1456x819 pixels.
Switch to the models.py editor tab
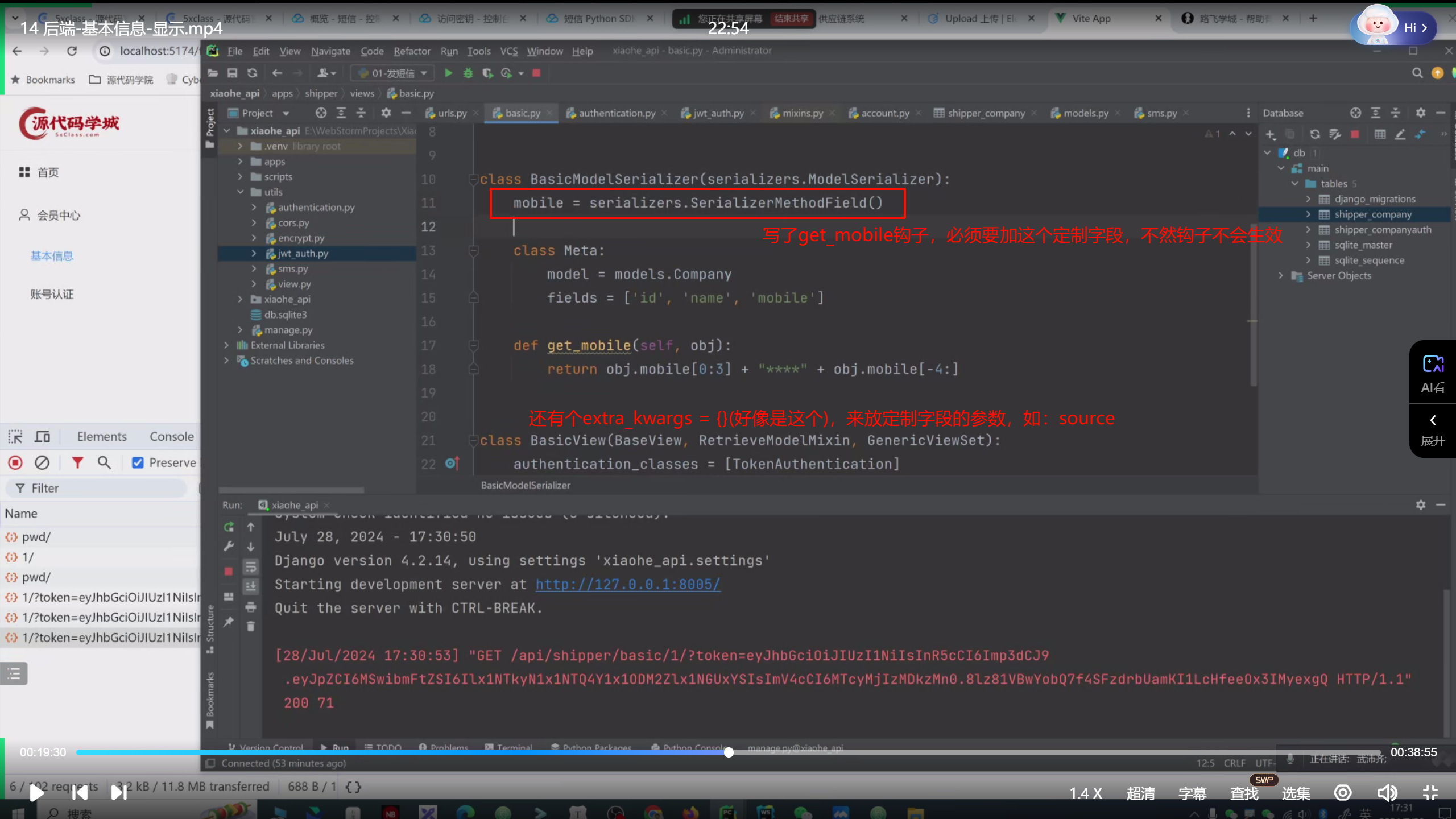click(1086, 113)
